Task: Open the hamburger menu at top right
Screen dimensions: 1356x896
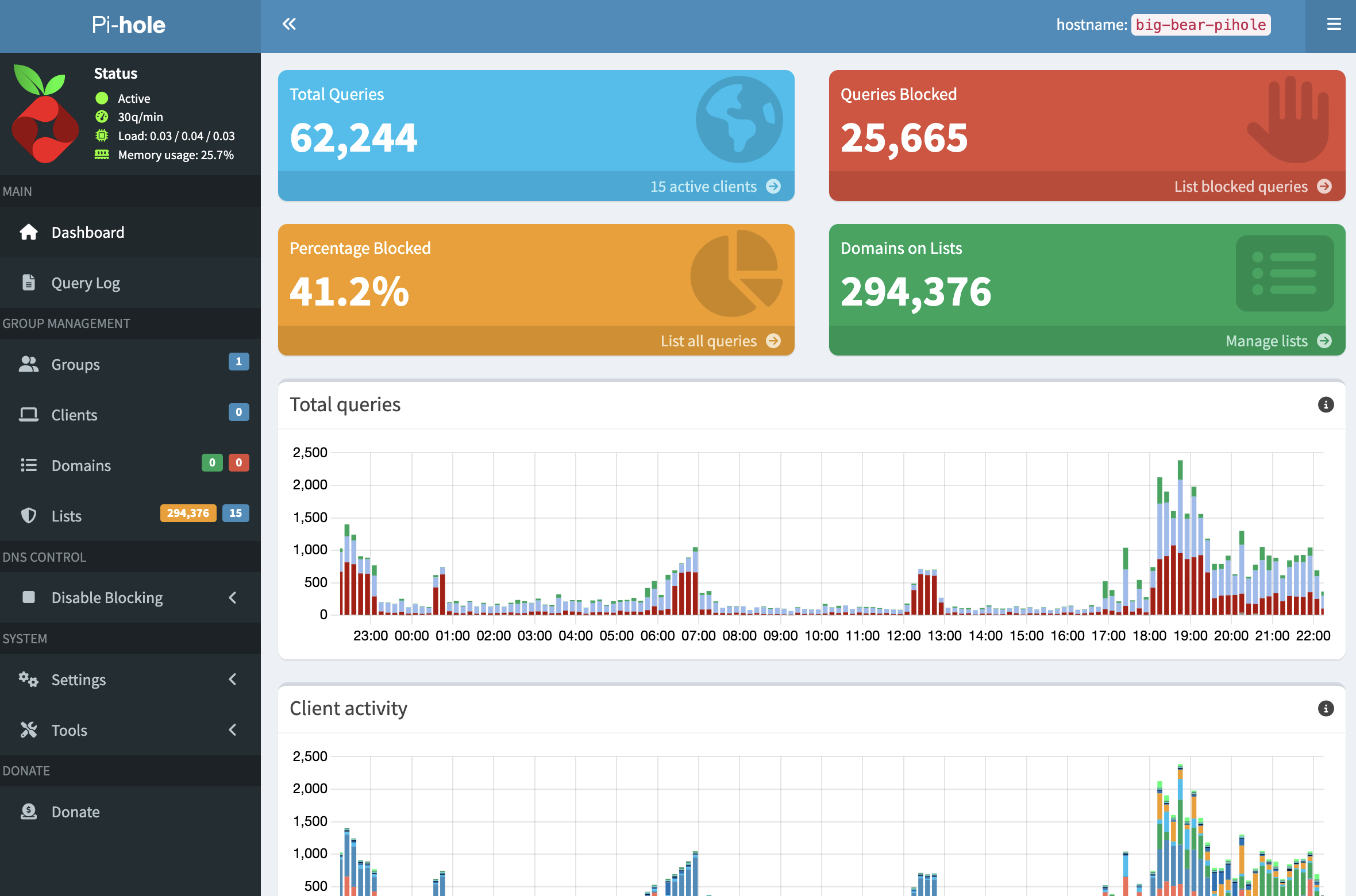Action: (x=1334, y=24)
